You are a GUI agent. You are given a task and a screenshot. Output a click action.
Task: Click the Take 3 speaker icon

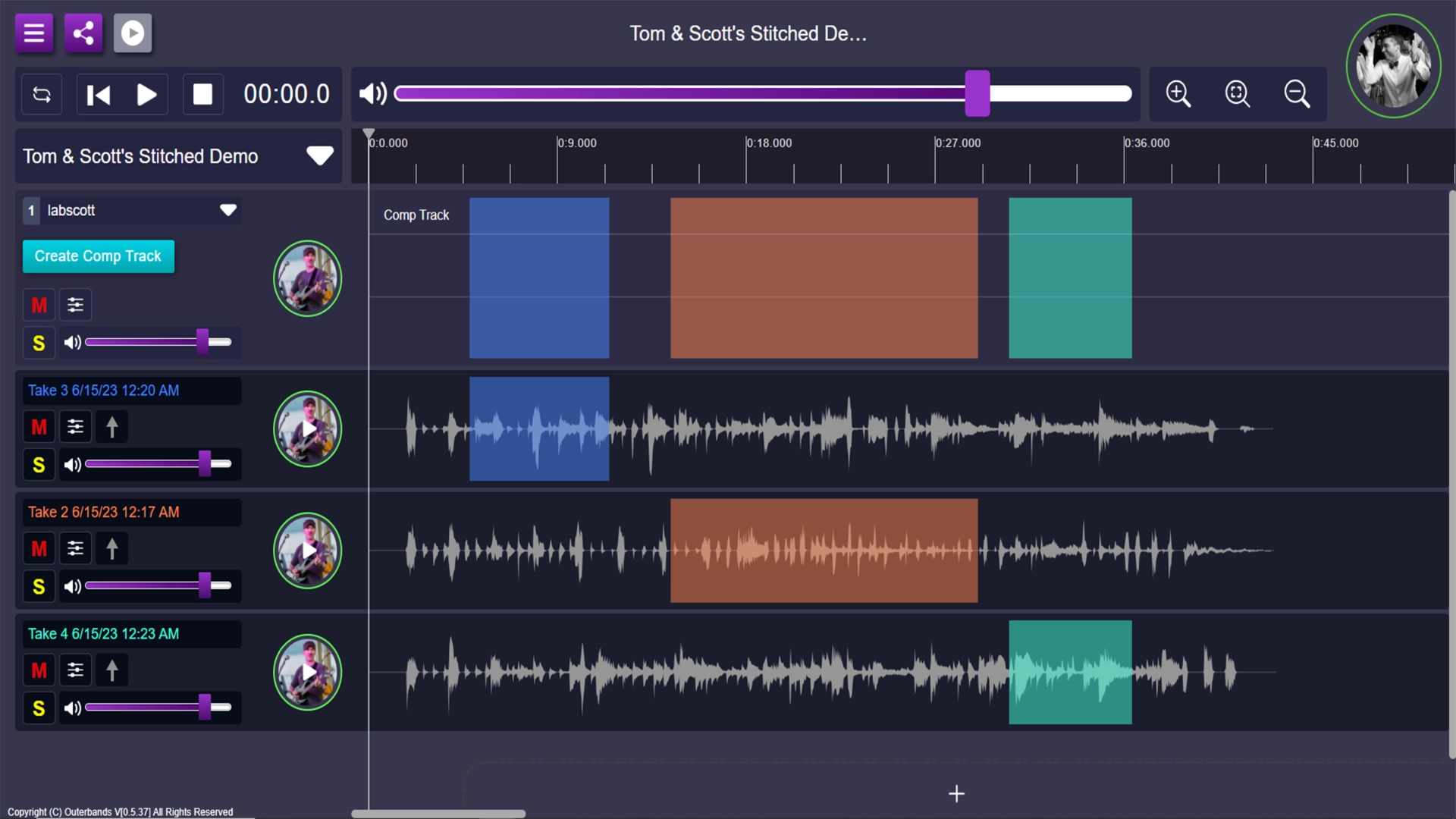click(x=73, y=464)
